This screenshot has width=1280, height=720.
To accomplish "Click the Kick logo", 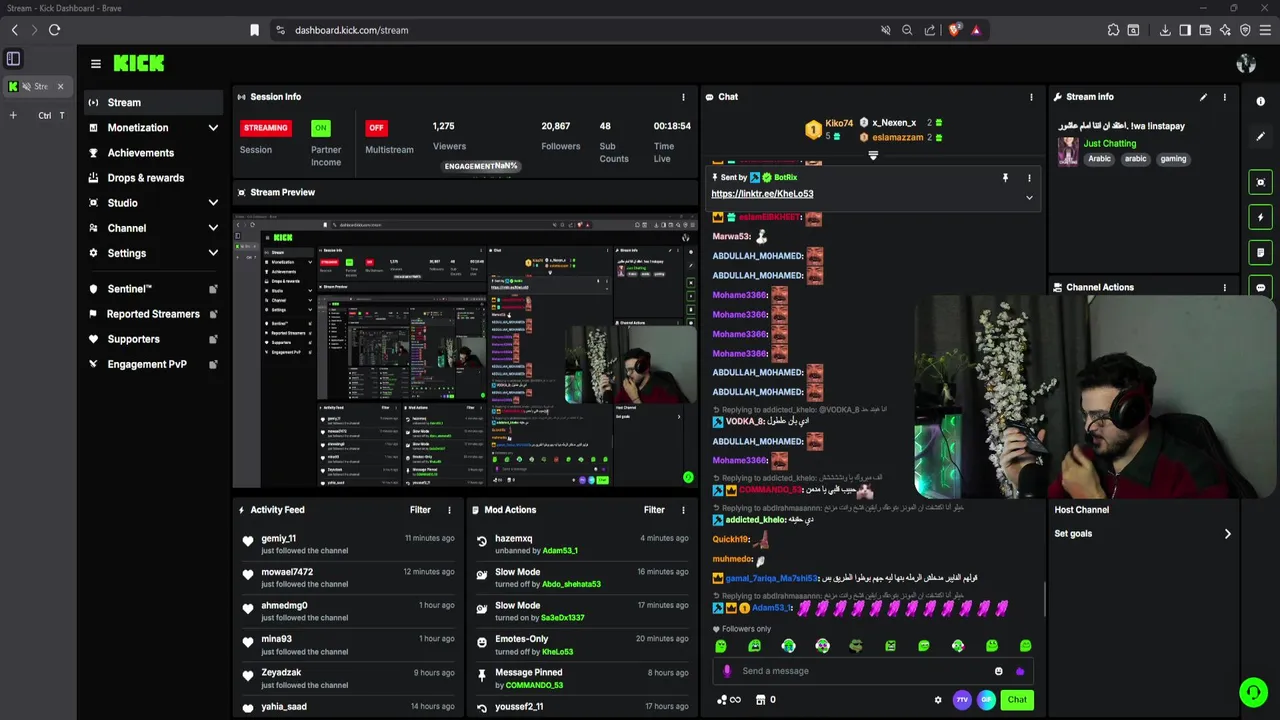I will pyautogui.click(x=138, y=63).
